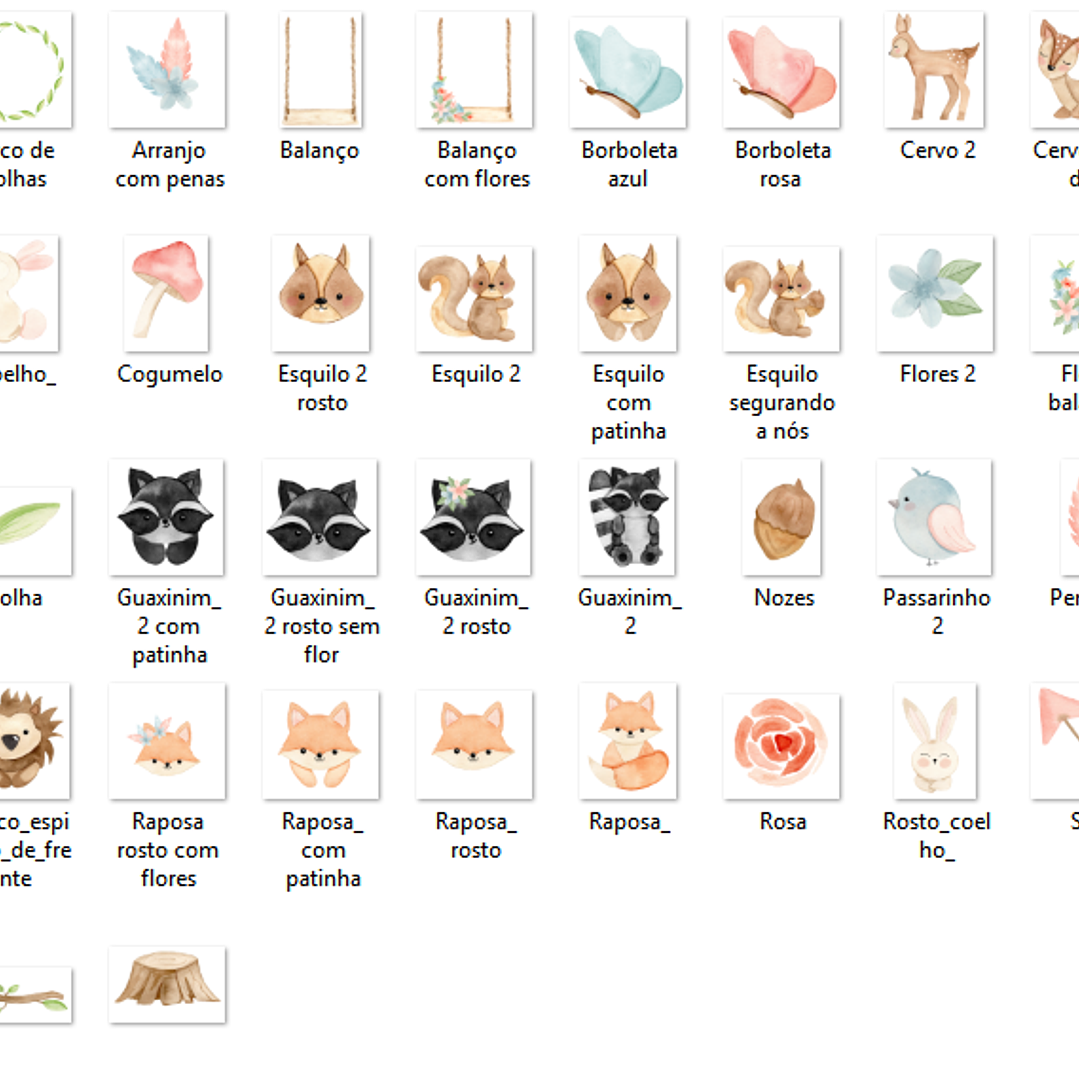1079x1079 pixels.
Task: Select the plain Balanço swing image
Action: point(320,70)
